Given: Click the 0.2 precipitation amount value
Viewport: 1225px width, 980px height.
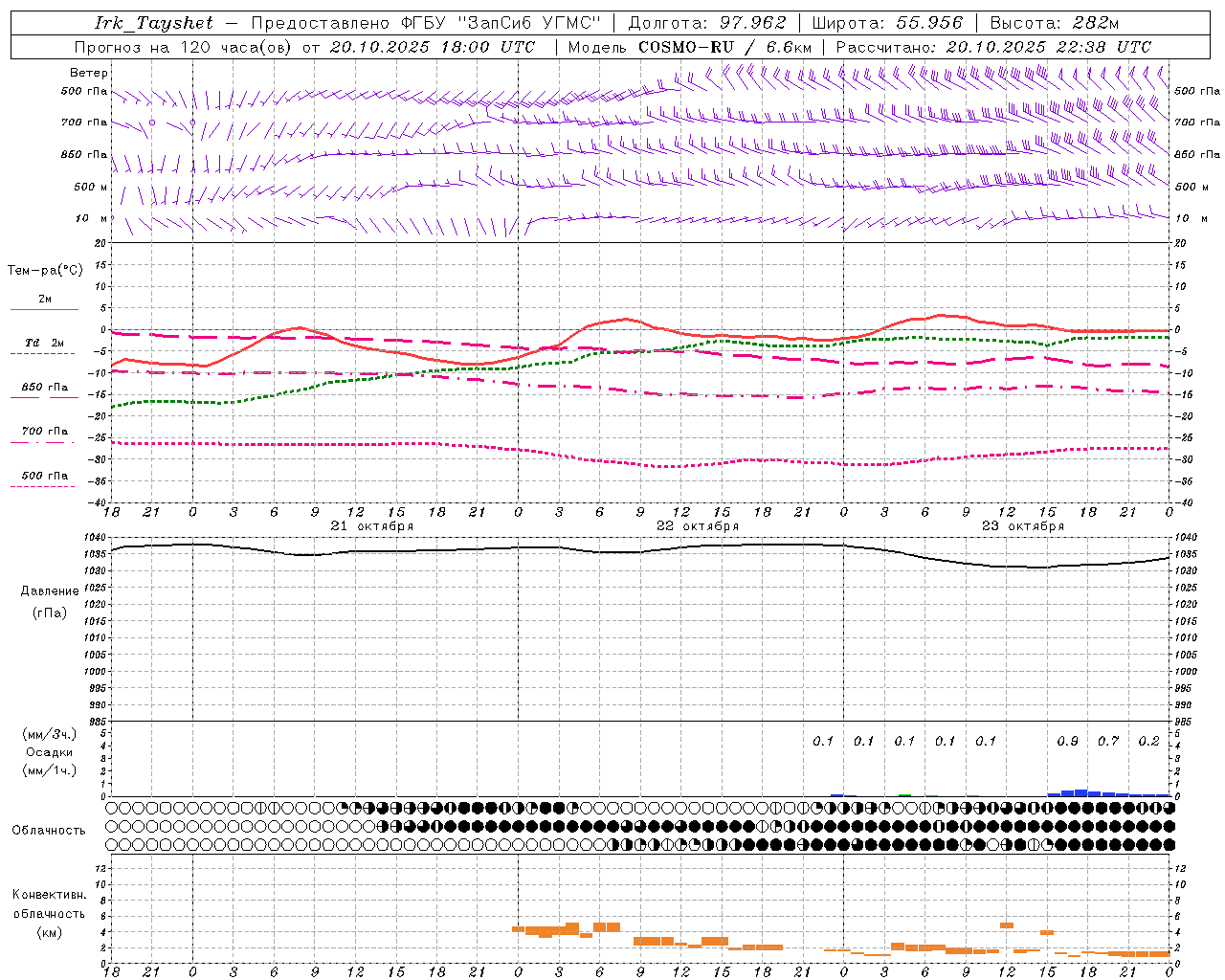Looking at the screenshot, I should click(1148, 742).
